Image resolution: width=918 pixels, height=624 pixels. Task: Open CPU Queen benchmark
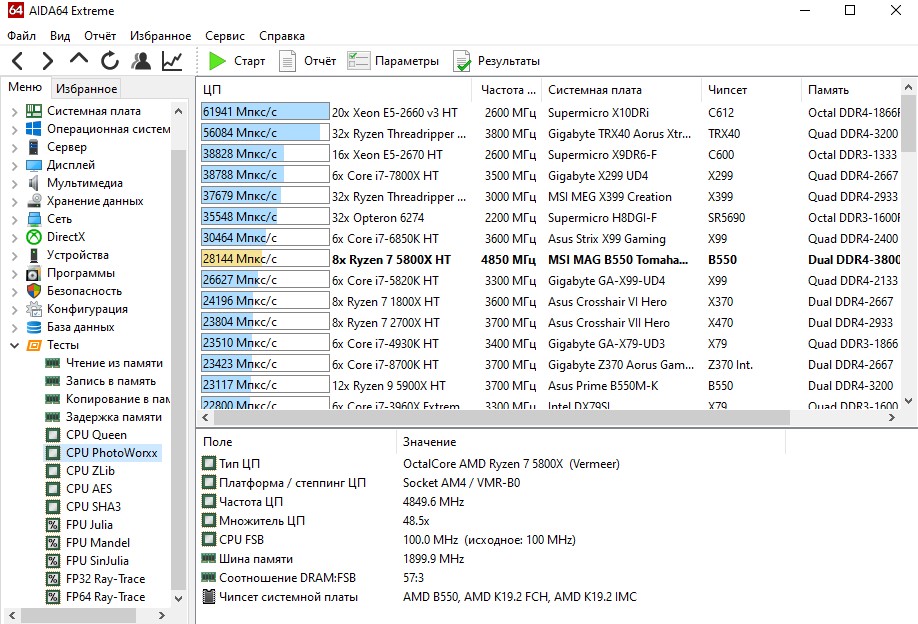(x=96, y=435)
